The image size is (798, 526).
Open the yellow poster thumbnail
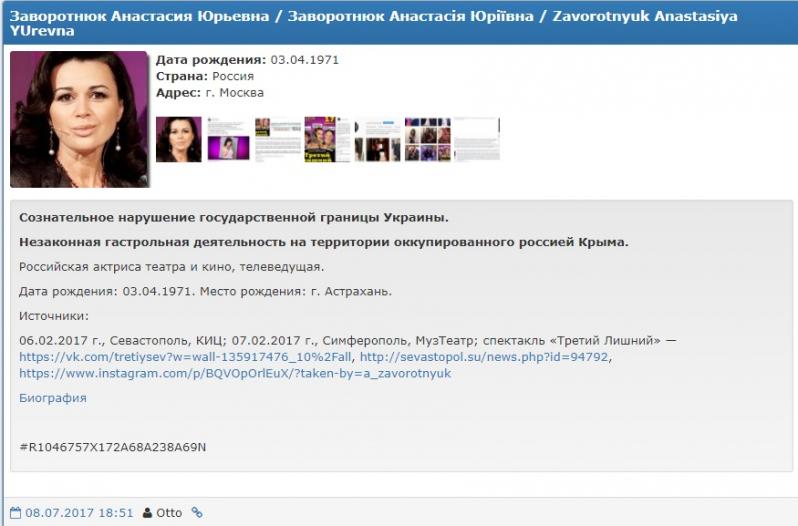(x=326, y=139)
